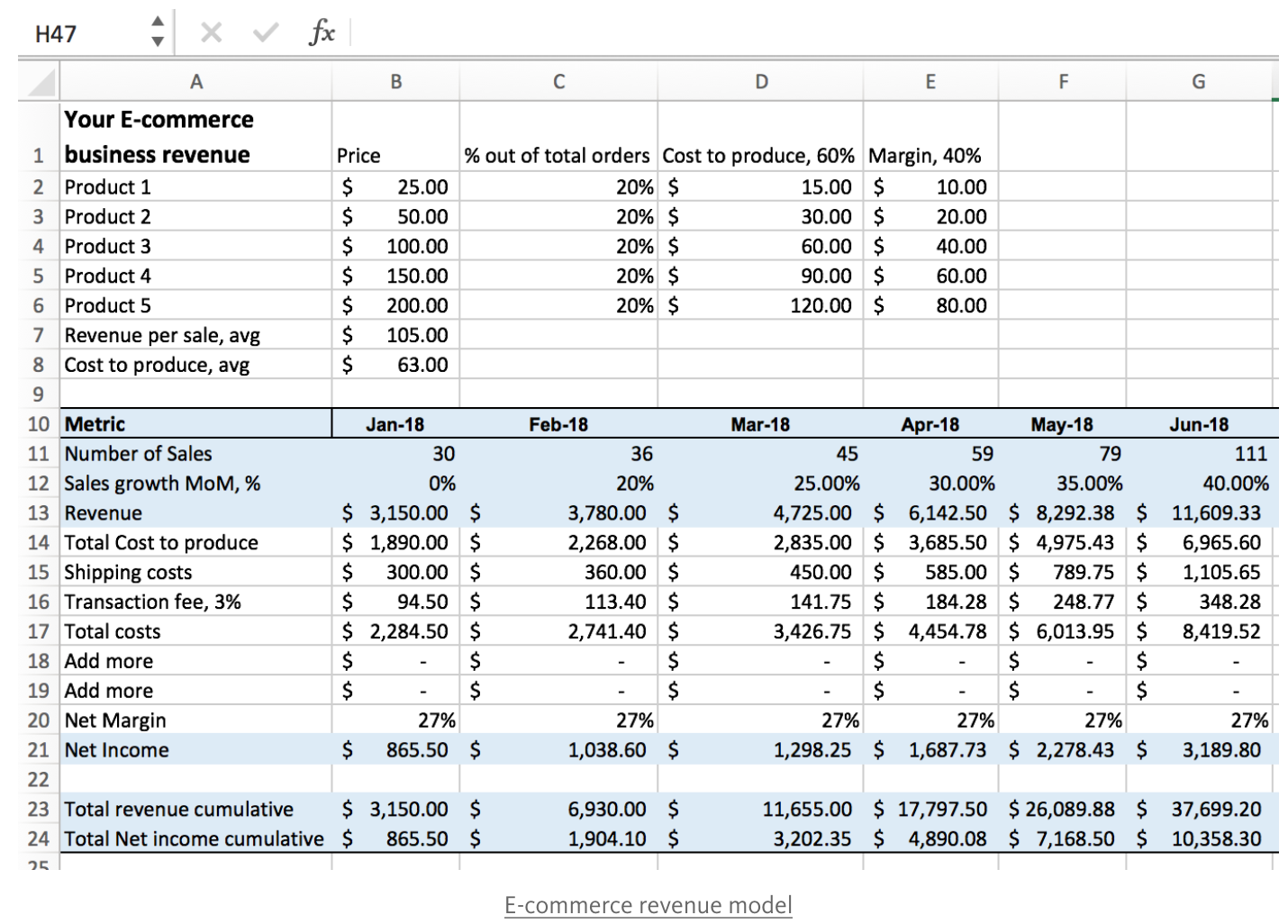Select column F header
1288x924 pixels.
[1063, 82]
